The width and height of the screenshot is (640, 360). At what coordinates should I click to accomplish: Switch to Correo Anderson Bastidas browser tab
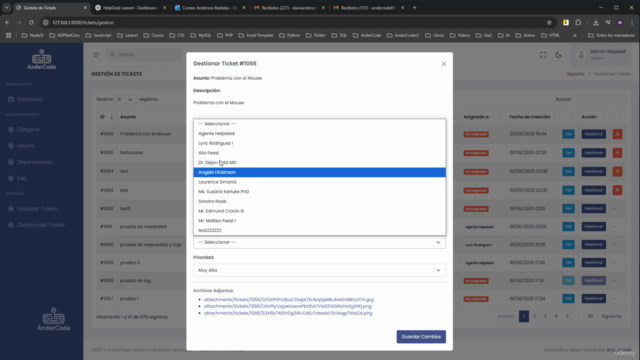click(x=210, y=8)
